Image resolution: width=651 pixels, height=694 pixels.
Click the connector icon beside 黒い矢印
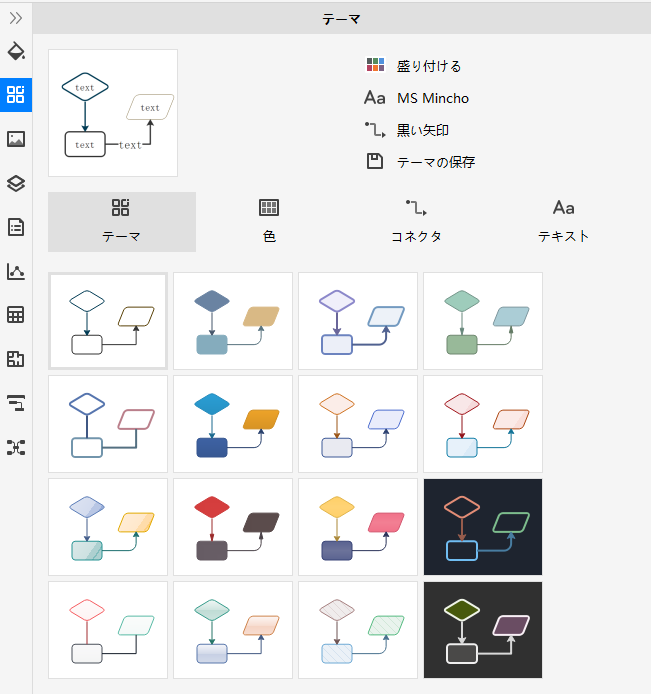[x=375, y=130]
